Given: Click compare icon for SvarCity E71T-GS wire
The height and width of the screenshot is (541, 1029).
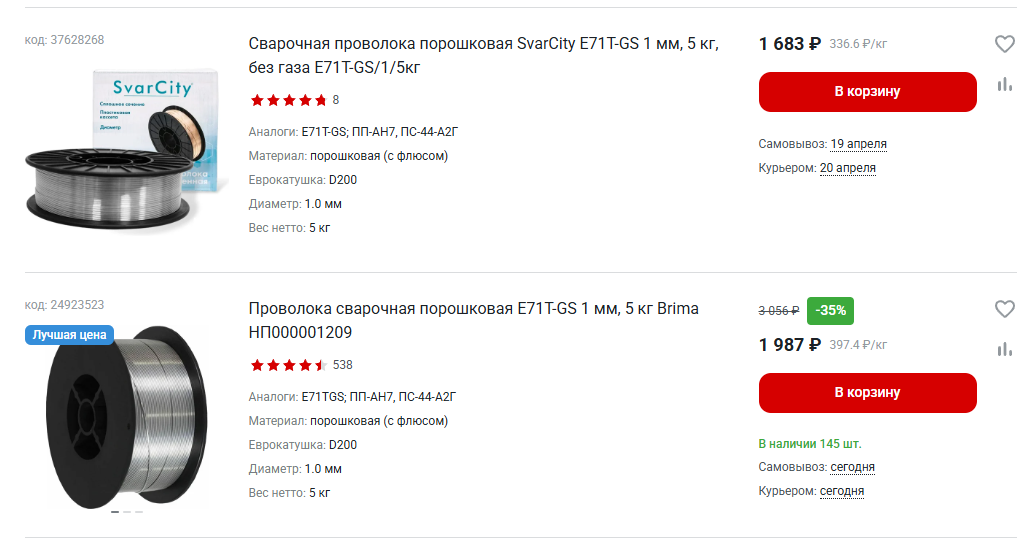Looking at the screenshot, I should click(1004, 85).
